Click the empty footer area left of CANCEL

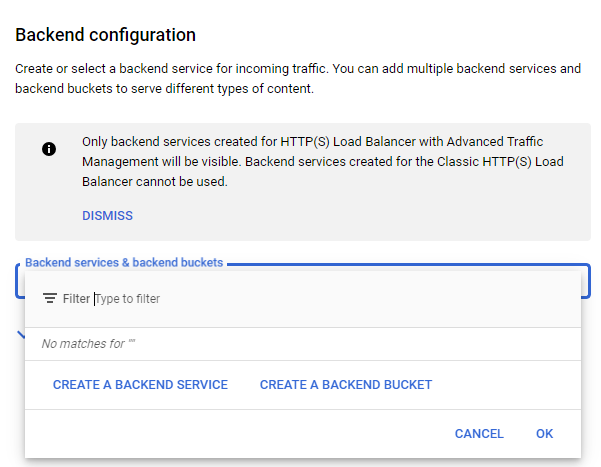click(x=238, y=434)
